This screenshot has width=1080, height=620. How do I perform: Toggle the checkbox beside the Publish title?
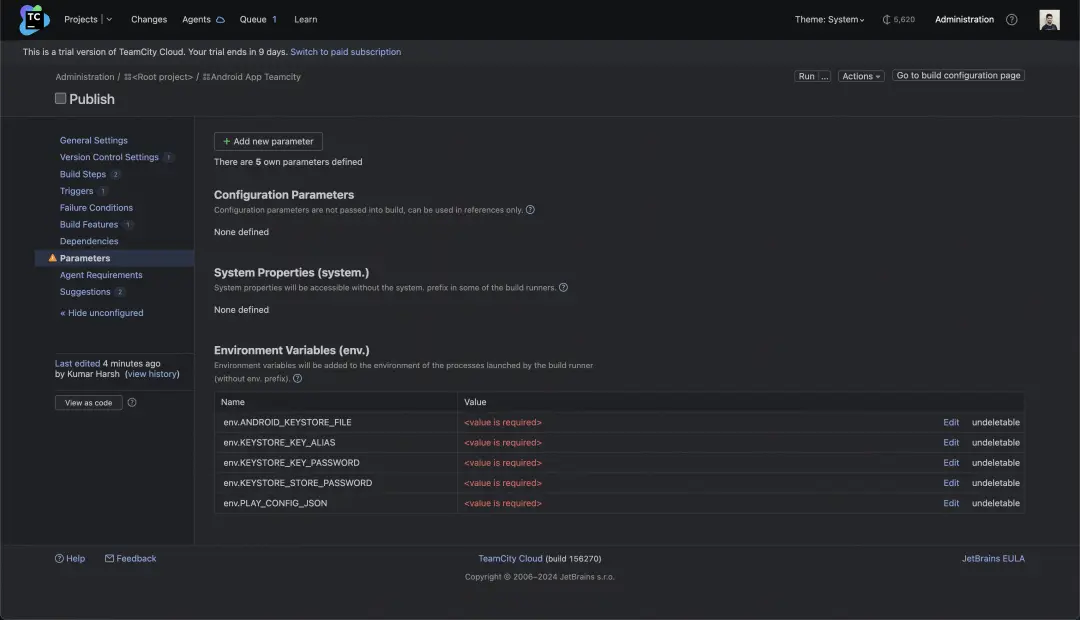[x=60, y=98]
